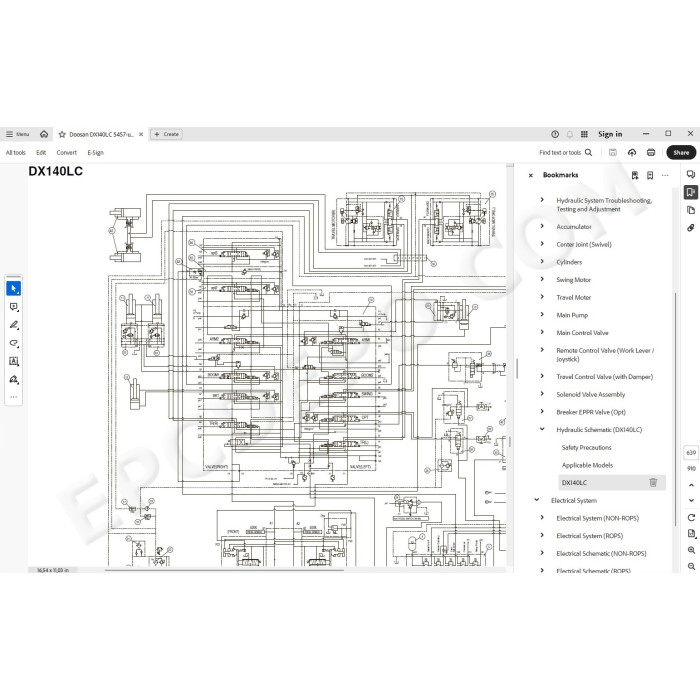Collapse the Hydraulic Schematic (DX140LC) bookmark
The width and height of the screenshot is (700, 700).
tap(542, 429)
